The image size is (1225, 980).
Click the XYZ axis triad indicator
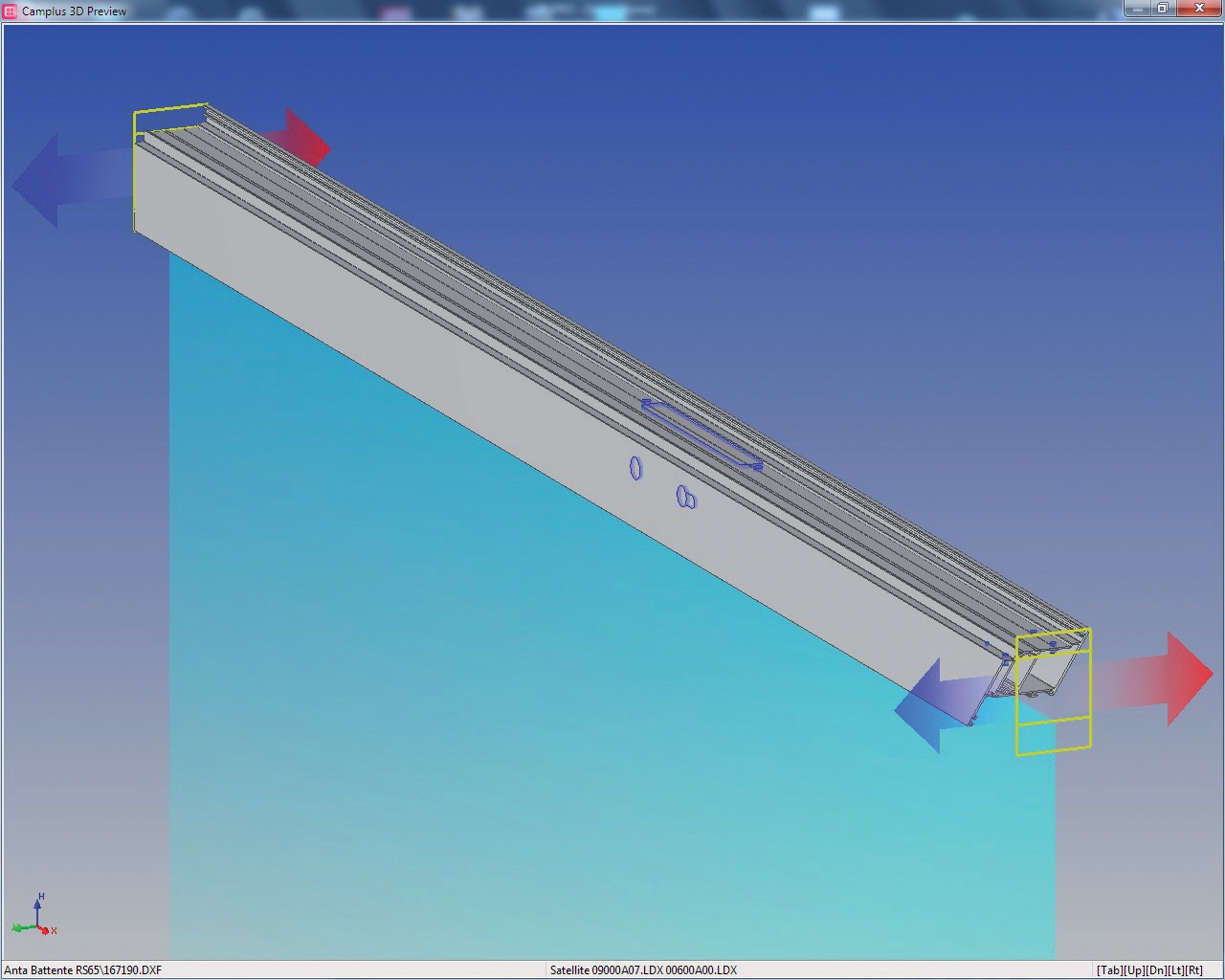click(36, 917)
